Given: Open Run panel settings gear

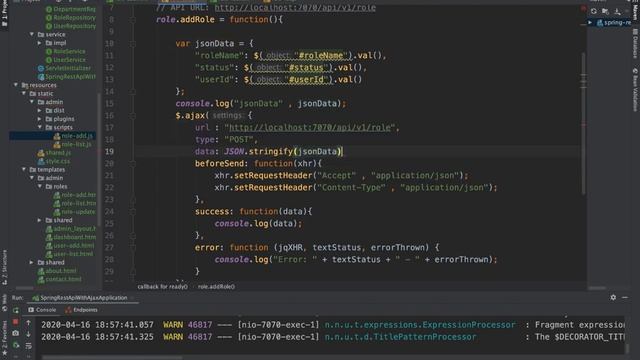Looking at the screenshot, I should (613, 298).
